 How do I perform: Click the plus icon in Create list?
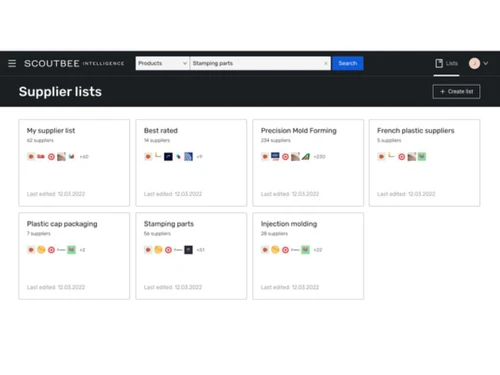coord(442,91)
